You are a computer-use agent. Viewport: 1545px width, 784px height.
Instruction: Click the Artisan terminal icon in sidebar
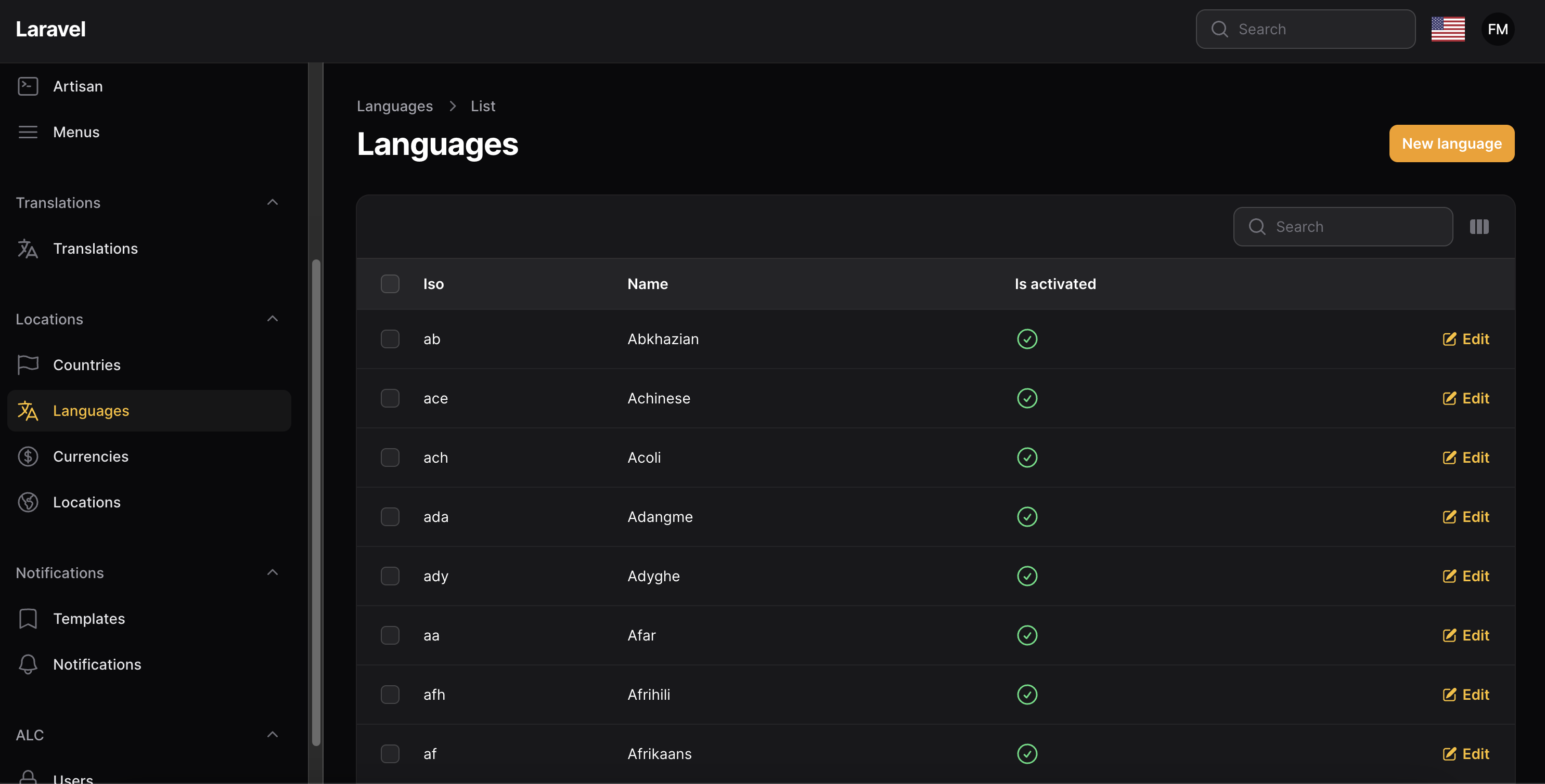(28, 86)
